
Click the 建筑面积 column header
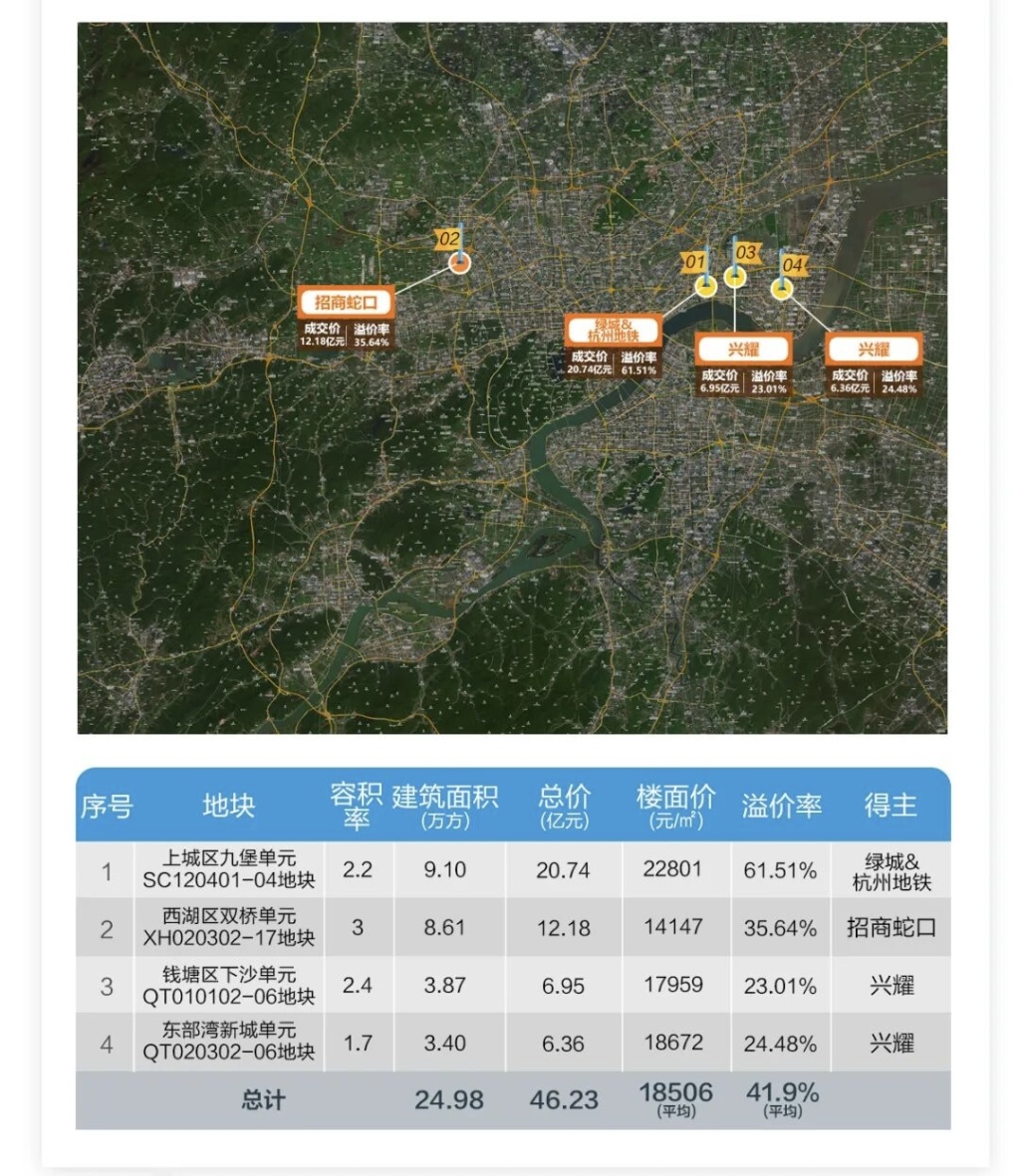point(445,807)
